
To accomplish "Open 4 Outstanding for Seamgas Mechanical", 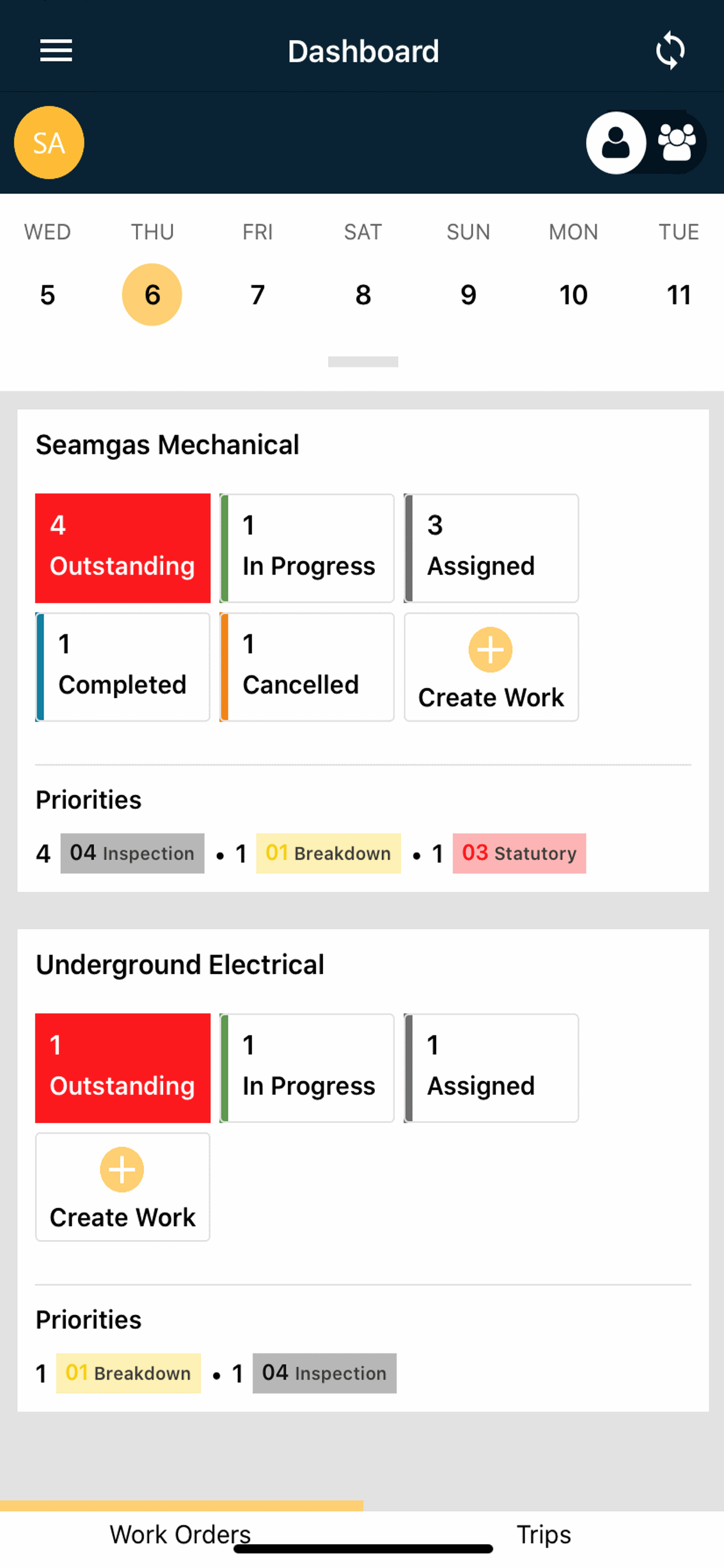I will (x=123, y=548).
